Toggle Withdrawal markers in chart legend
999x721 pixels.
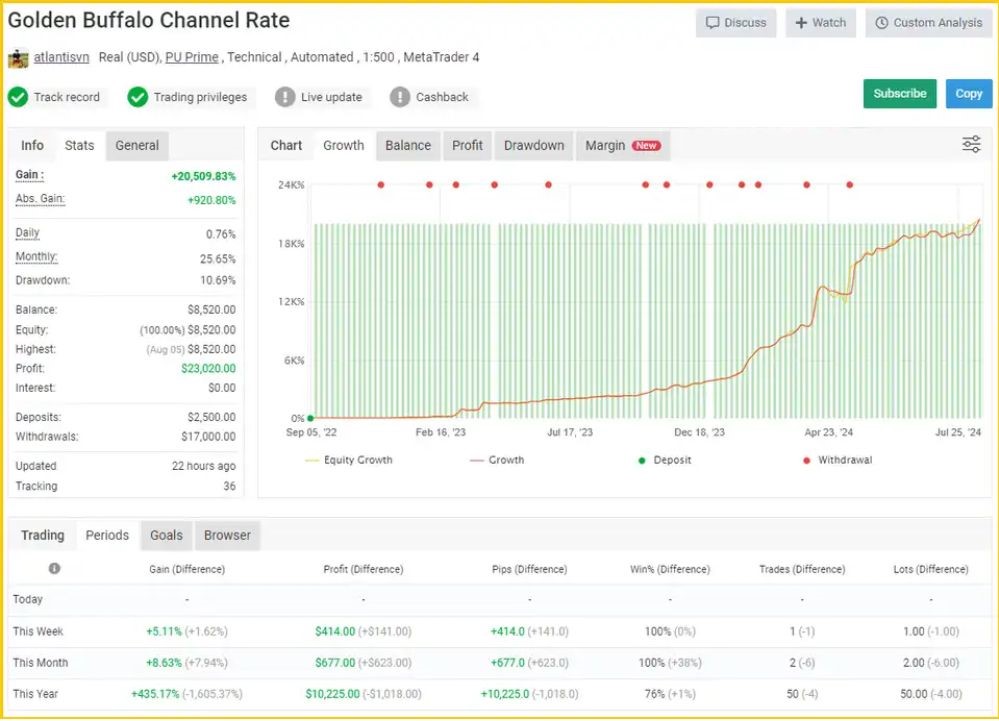(836, 460)
